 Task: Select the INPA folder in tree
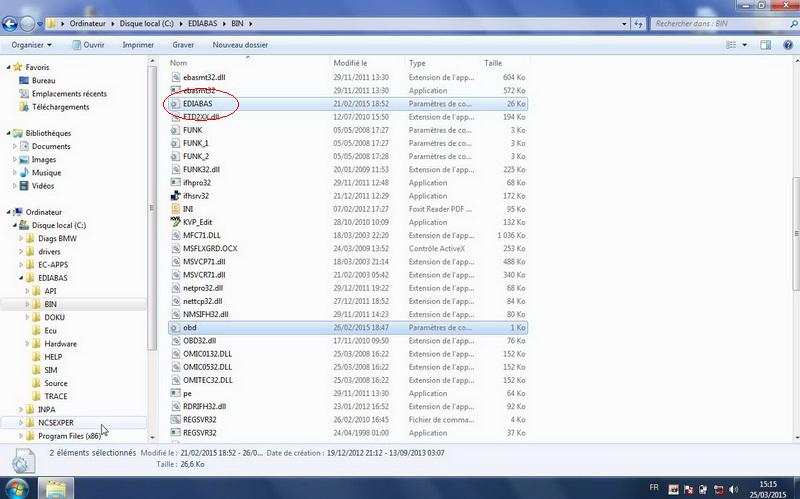pos(46,410)
